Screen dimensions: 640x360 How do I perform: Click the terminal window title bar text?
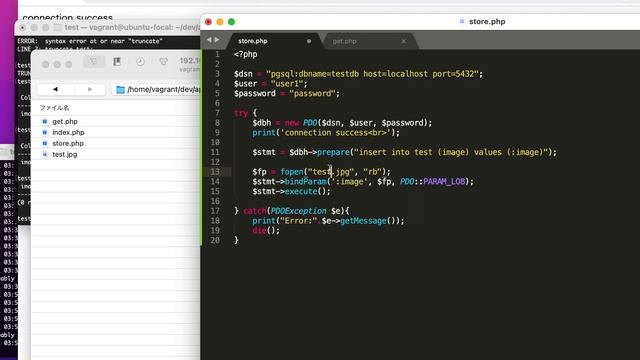coord(131,27)
